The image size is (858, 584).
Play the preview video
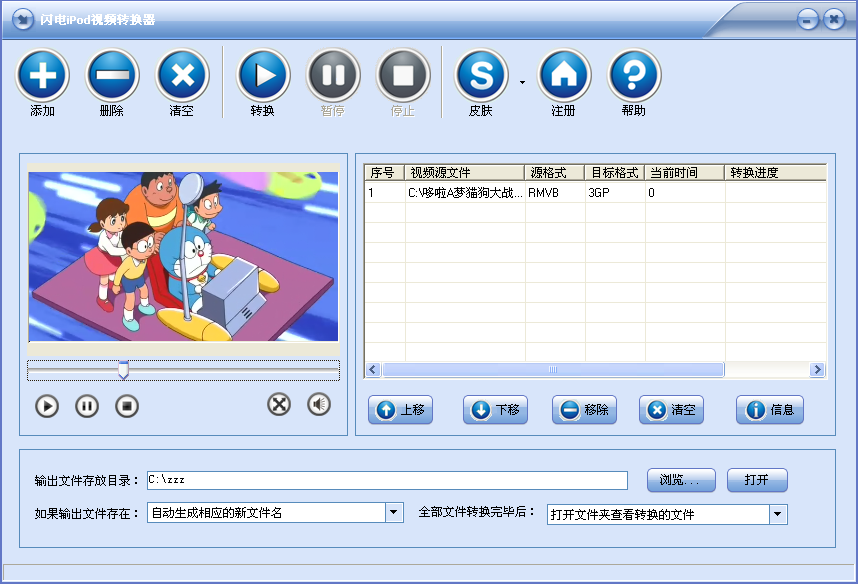click(x=47, y=406)
